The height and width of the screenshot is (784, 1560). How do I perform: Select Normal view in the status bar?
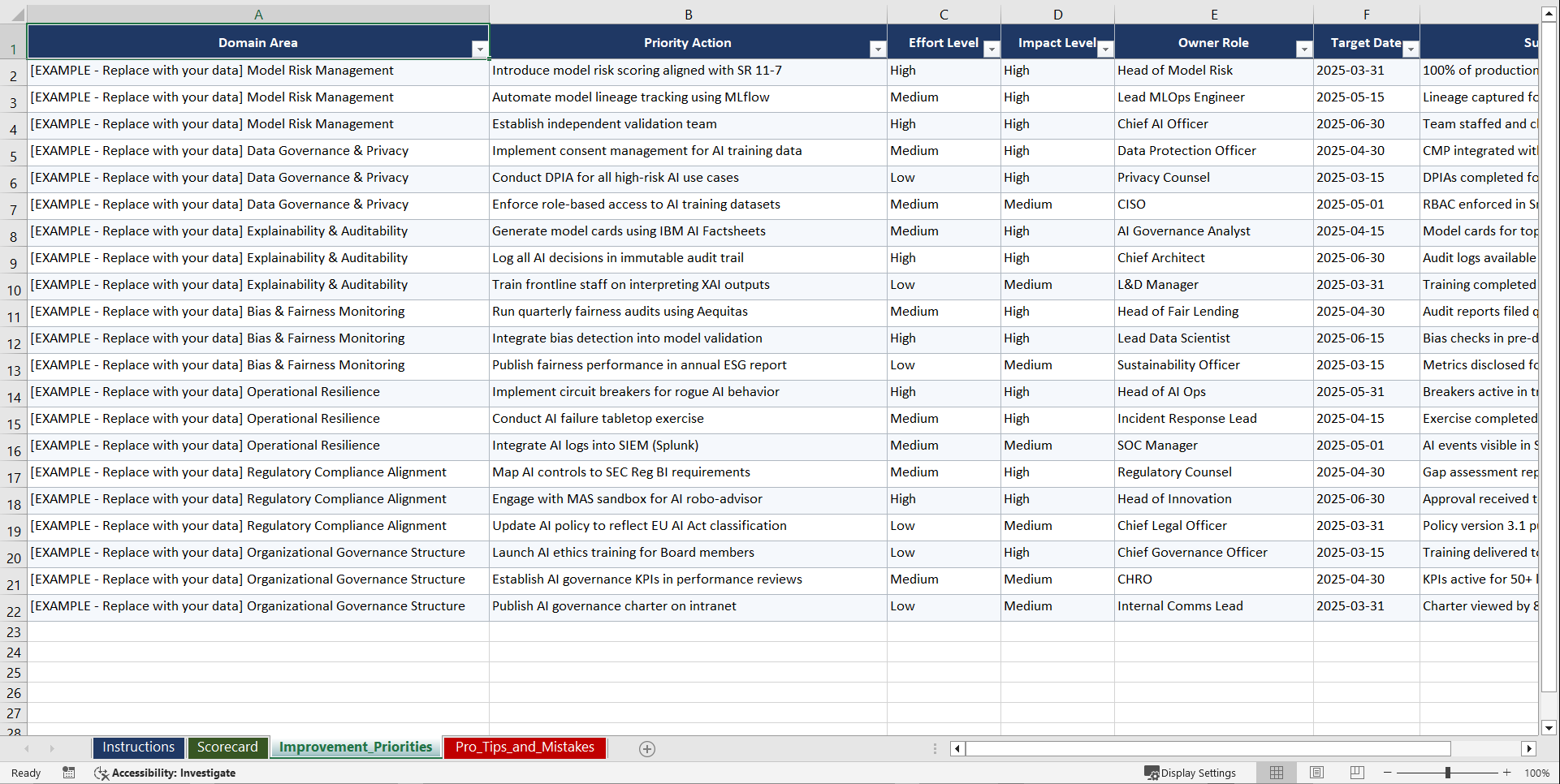1277,773
